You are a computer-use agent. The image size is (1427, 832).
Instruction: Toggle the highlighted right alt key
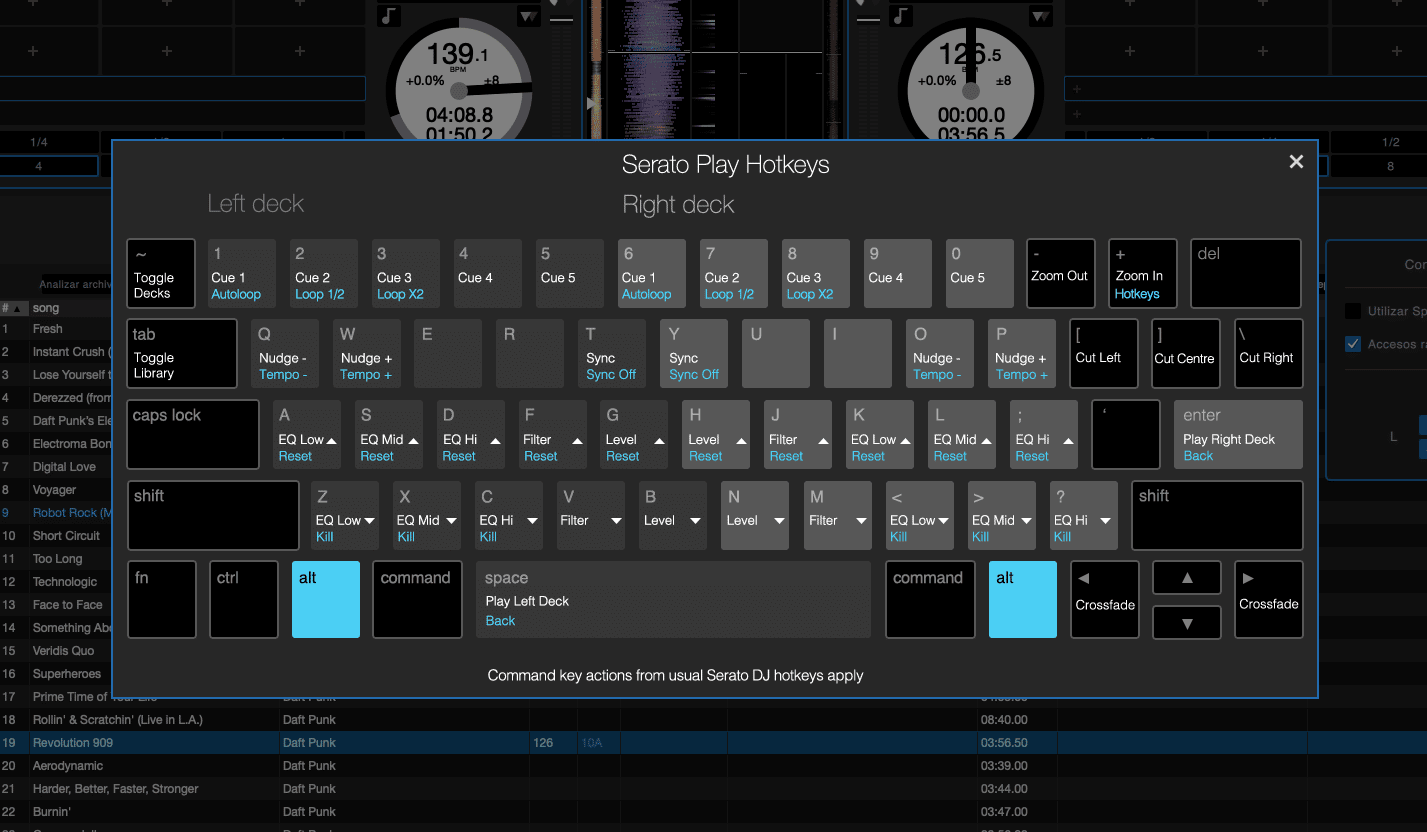(x=1023, y=599)
